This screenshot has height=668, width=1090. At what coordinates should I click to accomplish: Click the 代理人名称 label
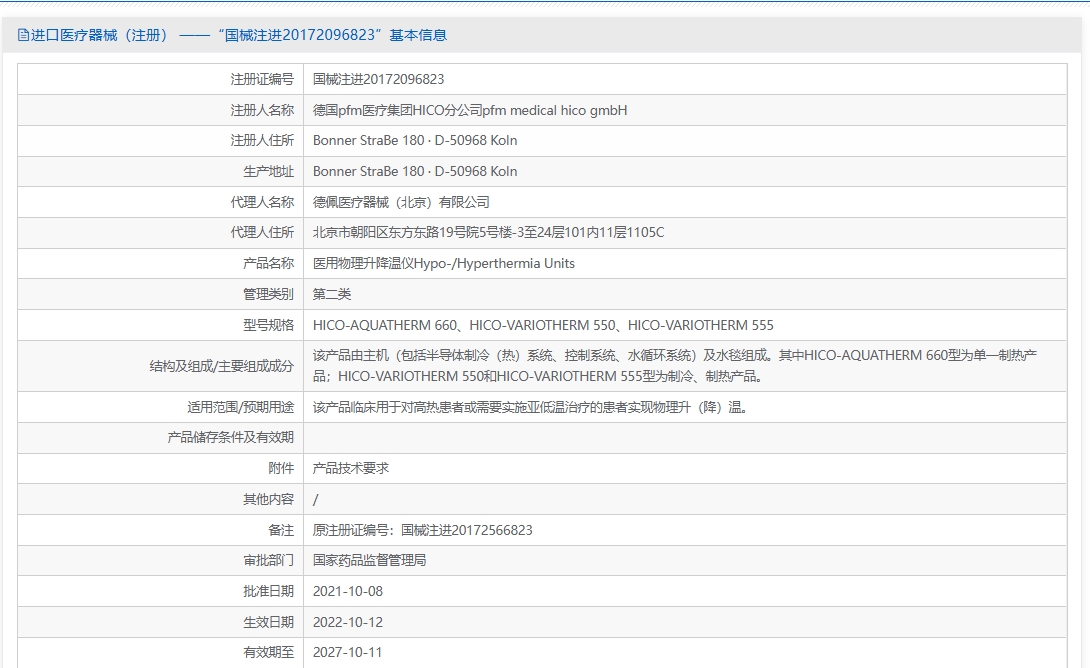click(262, 202)
